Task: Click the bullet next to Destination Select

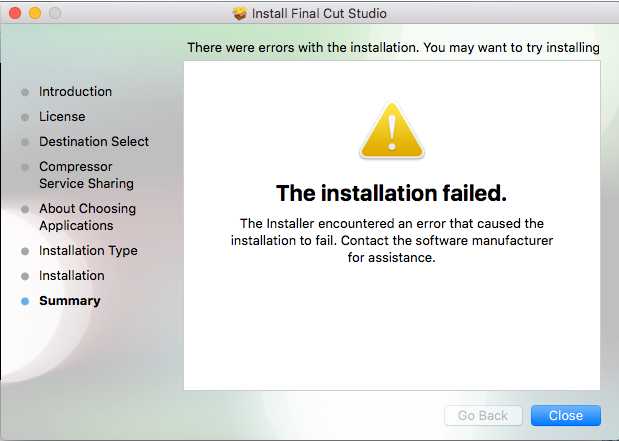Action: click(25, 142)
